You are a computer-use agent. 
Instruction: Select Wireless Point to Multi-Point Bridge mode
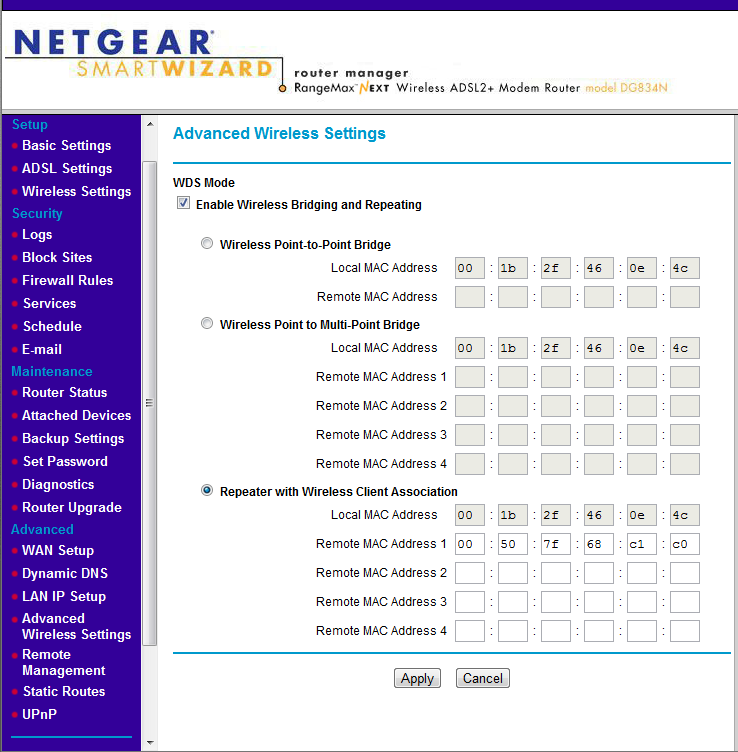[x=207, y=324]
